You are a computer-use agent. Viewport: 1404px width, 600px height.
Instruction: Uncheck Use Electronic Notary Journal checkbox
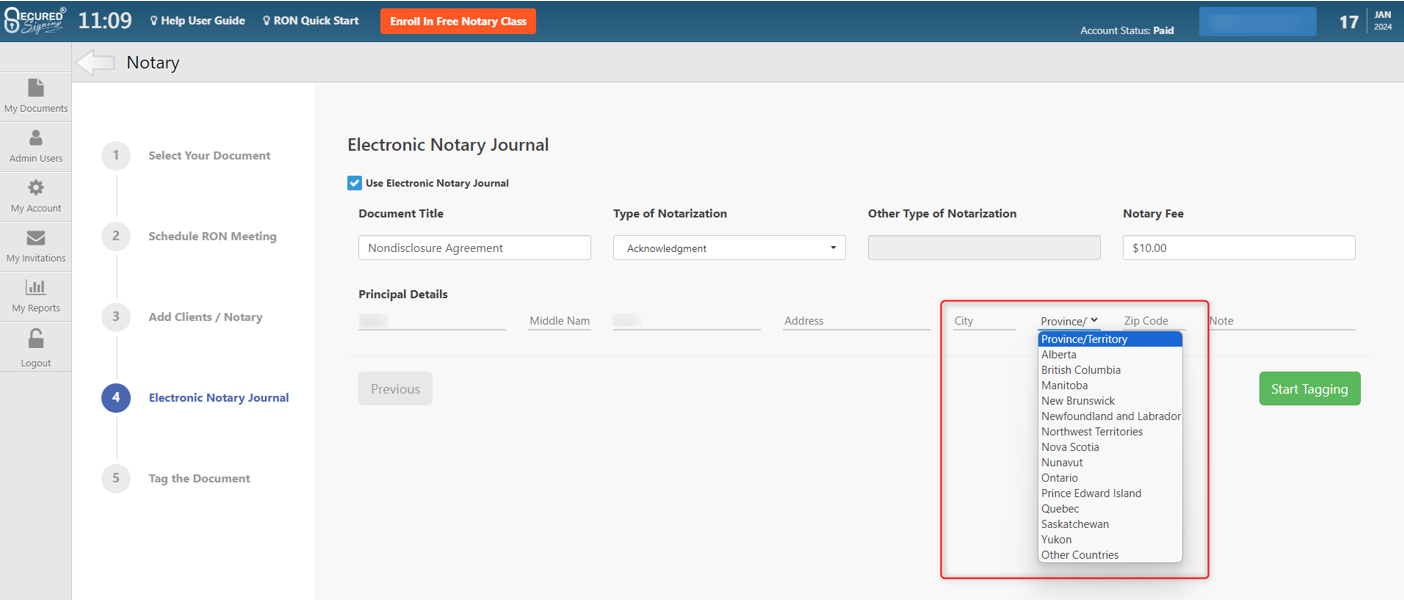354,183
